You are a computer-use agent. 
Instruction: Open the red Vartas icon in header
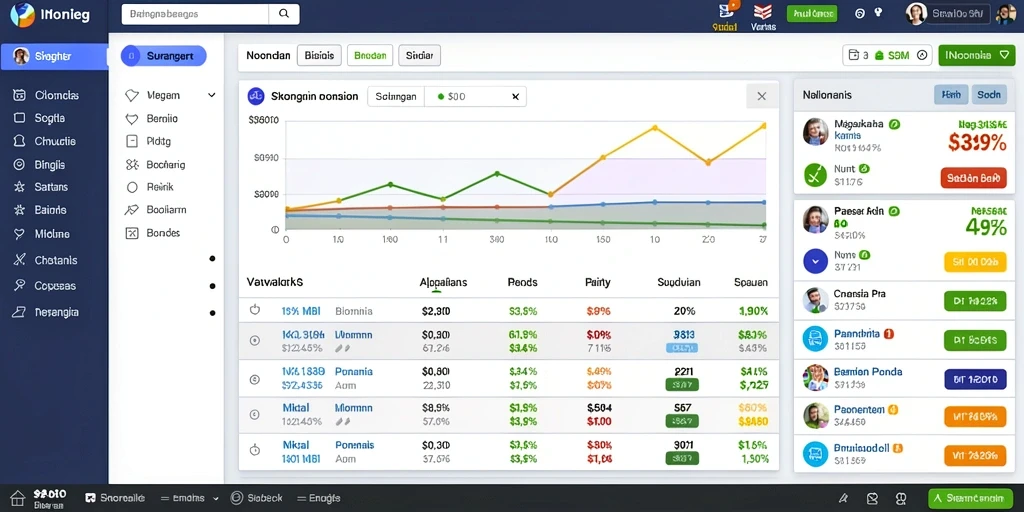[x=763, y=12]
